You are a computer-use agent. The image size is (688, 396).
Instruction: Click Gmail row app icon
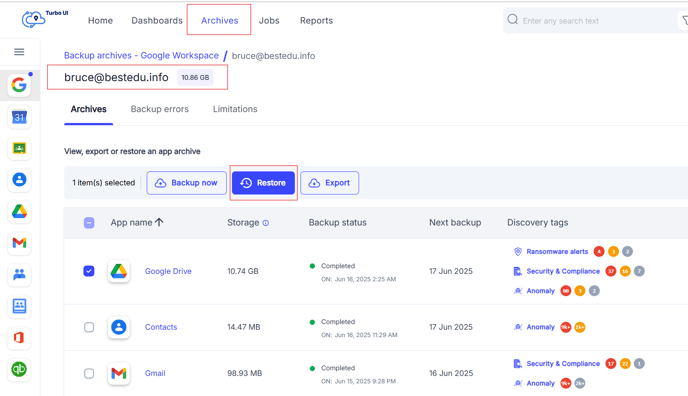click(118, 373)
